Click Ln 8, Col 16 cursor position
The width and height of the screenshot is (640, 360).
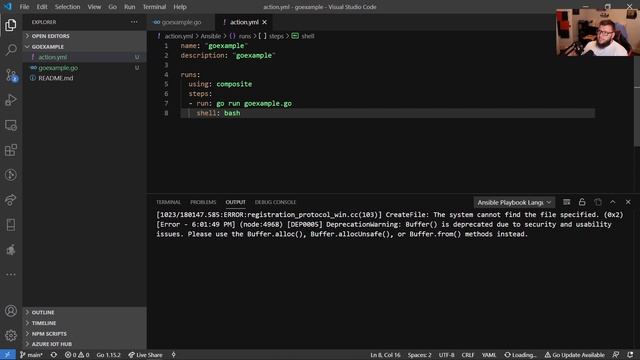click(385, 355)
